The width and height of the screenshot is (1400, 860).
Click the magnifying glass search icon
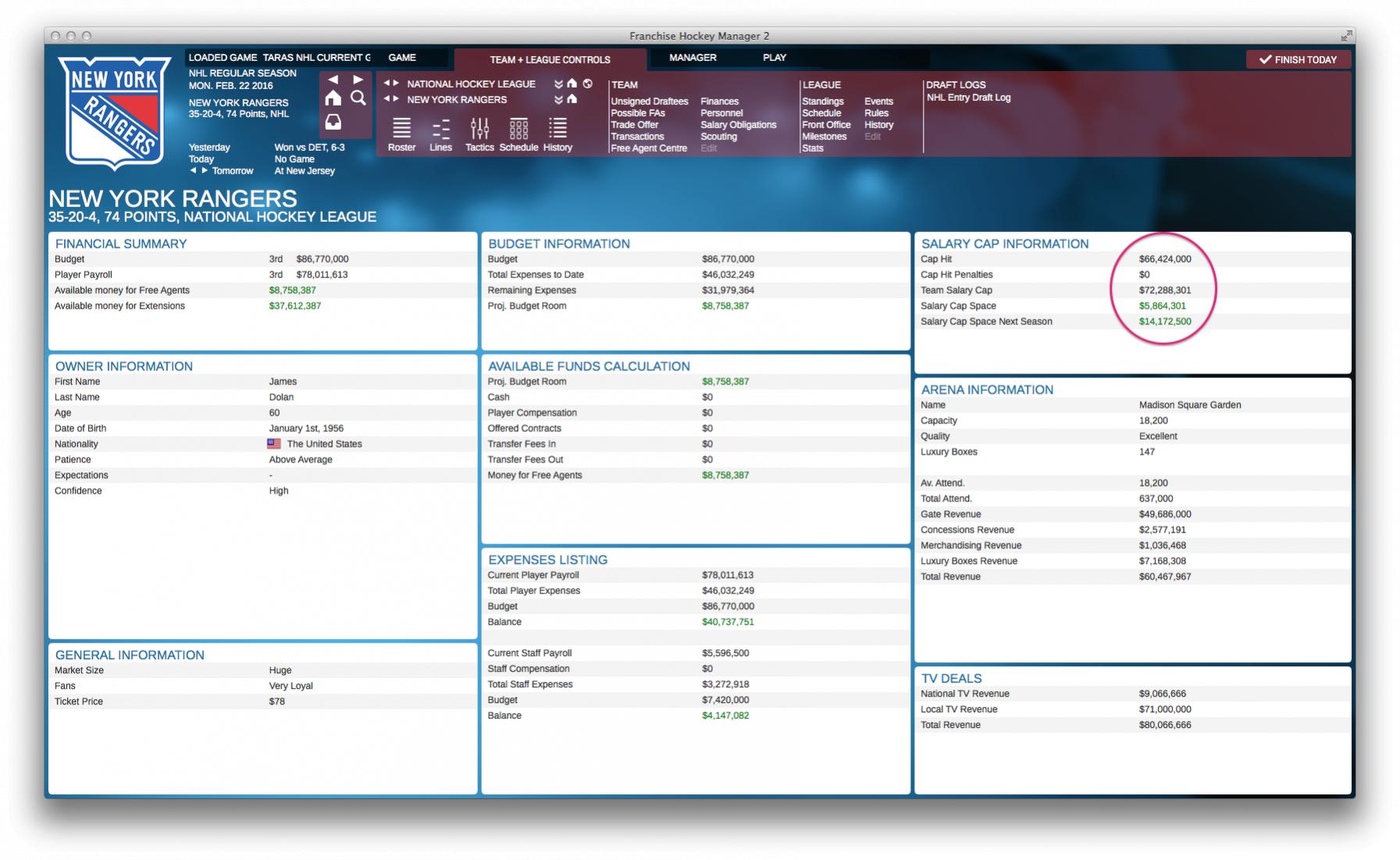tap(358, 98)
